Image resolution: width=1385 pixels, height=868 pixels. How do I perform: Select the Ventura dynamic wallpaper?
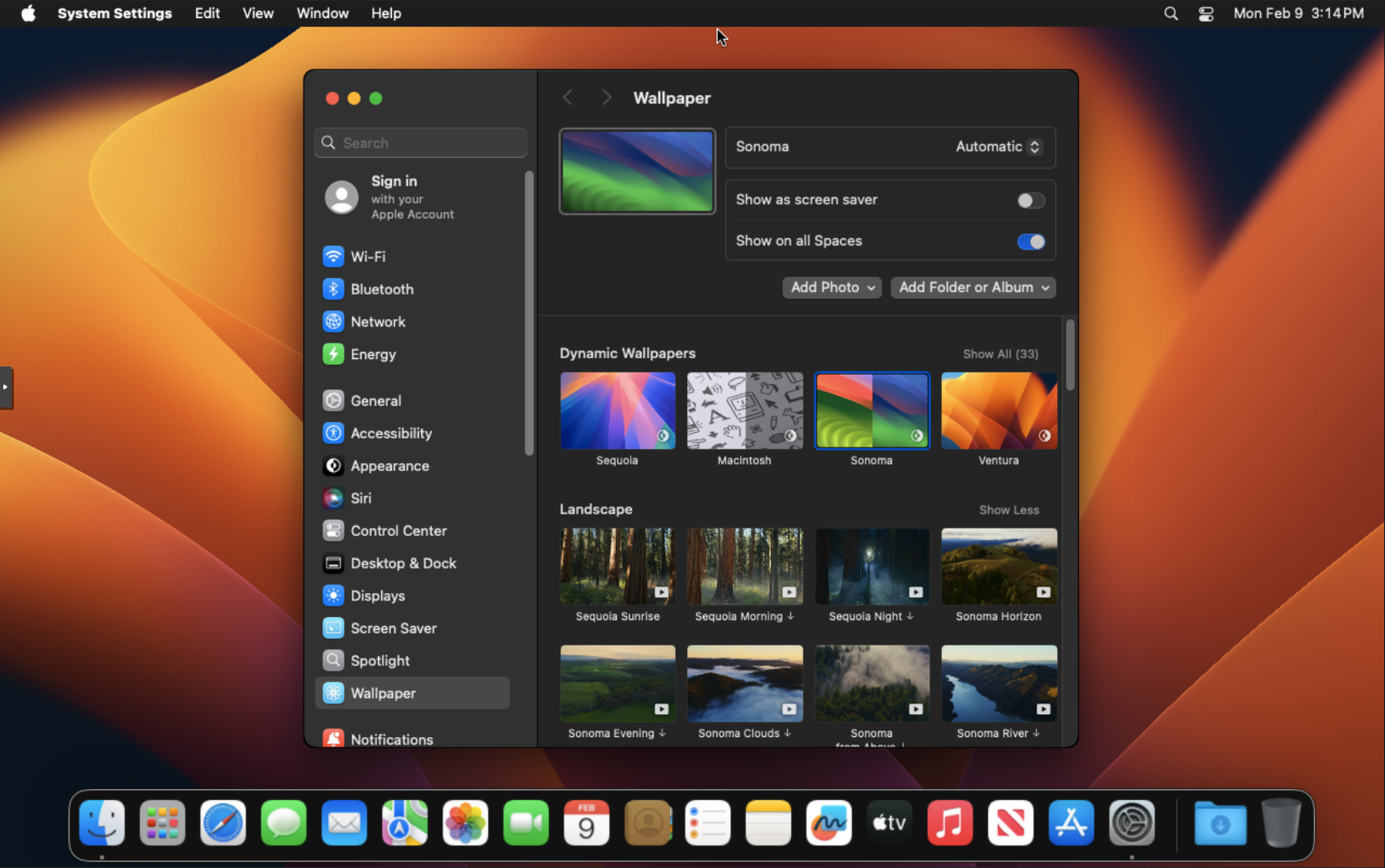point(999,411)
